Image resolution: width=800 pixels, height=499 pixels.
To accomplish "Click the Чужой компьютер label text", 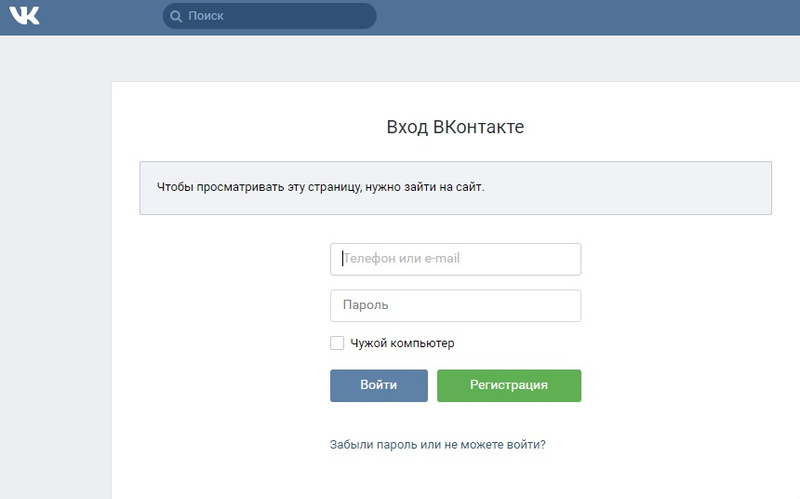I will (x=402, y=343).
